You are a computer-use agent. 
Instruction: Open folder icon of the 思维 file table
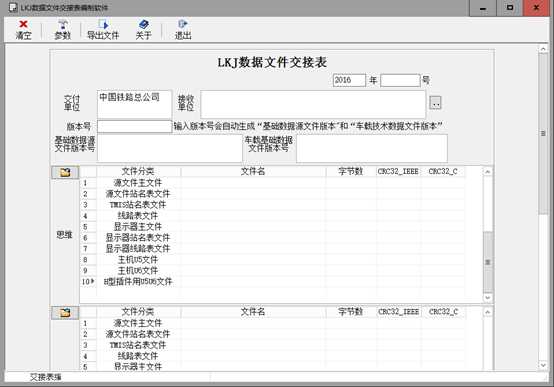click(x=65, y=172)
